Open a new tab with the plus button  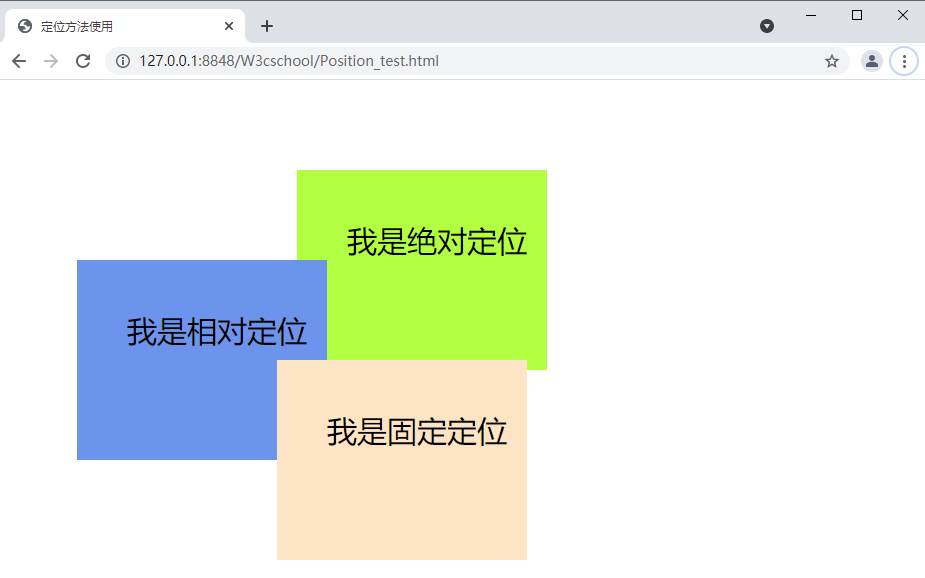(x=267, y=26)
